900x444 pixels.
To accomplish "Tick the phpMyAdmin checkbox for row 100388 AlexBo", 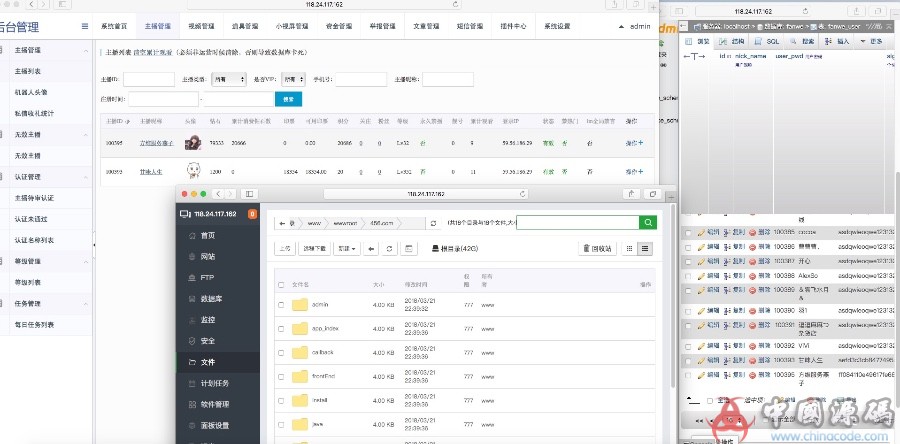I will click(688, 275).
